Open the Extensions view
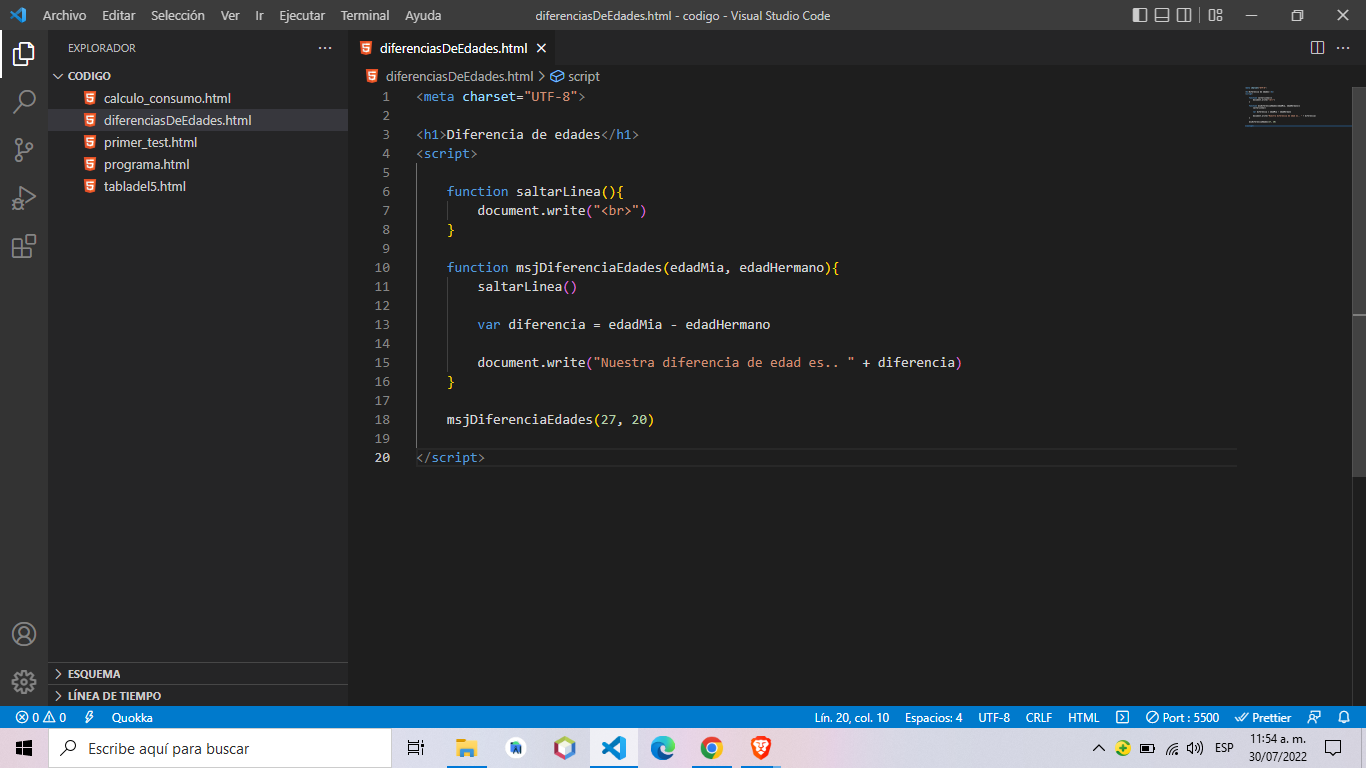 point(24,246)
